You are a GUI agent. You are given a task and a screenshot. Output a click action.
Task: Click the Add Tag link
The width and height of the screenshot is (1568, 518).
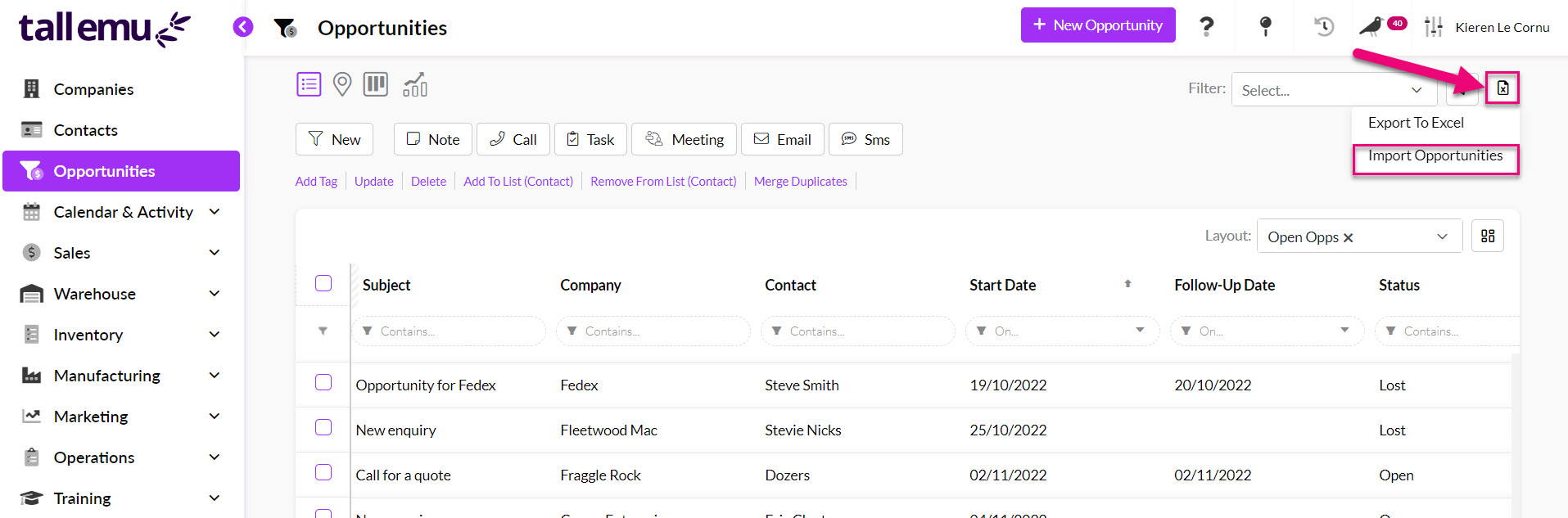point(316,181)
